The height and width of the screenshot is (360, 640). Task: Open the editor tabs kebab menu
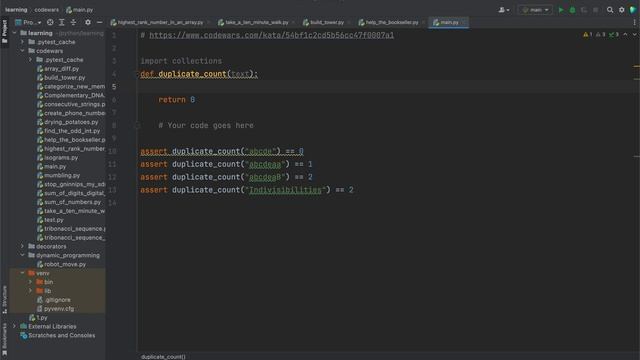(634, 22)
